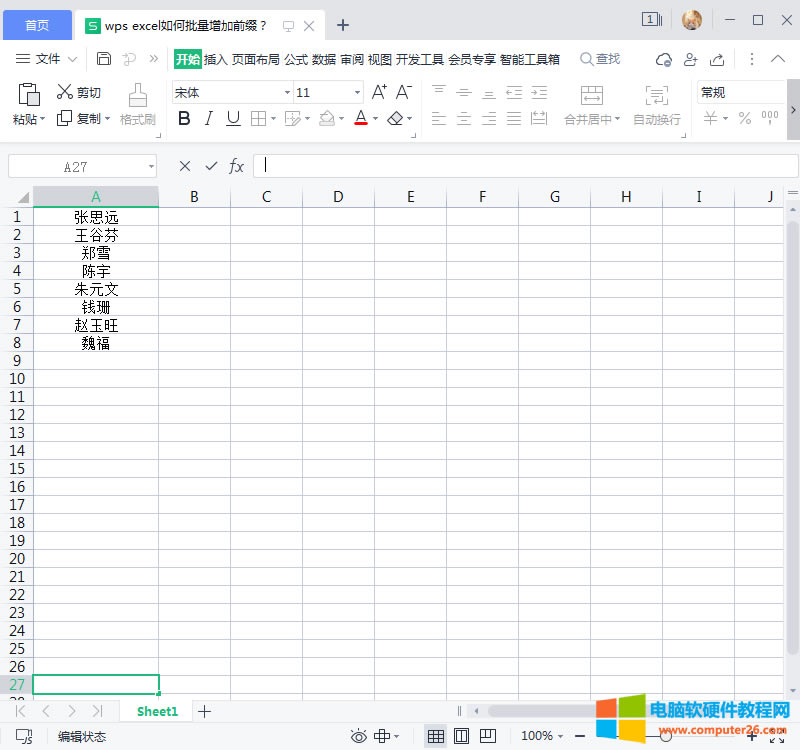
Task: Increase the font size with the A+ icon
Action: [378, 90]
